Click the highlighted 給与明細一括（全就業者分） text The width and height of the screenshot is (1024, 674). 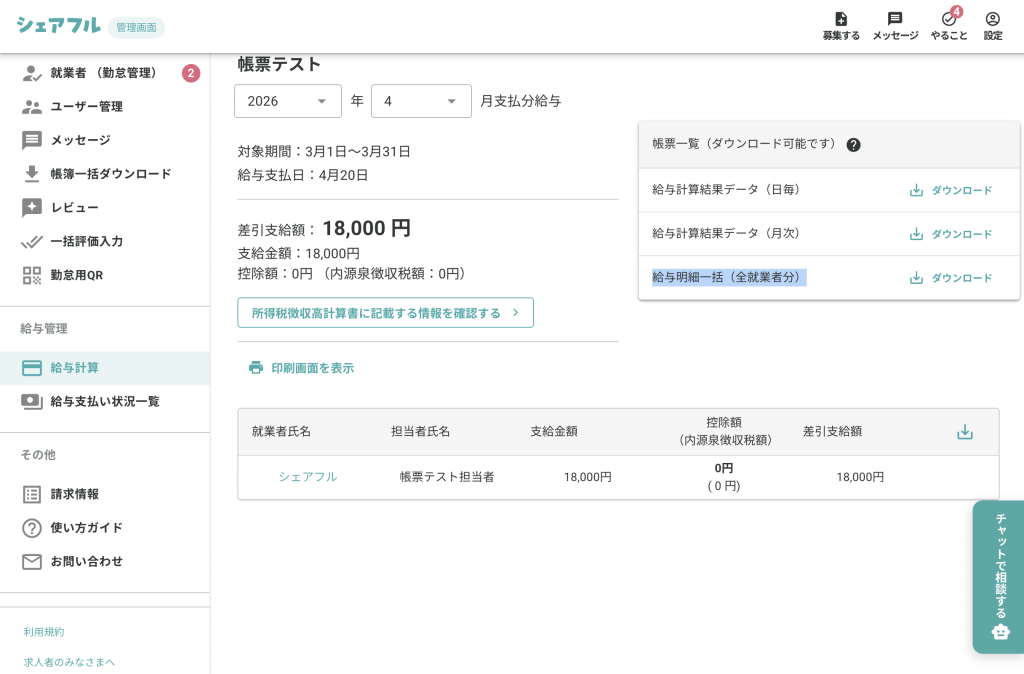click(x=729, y=278)
